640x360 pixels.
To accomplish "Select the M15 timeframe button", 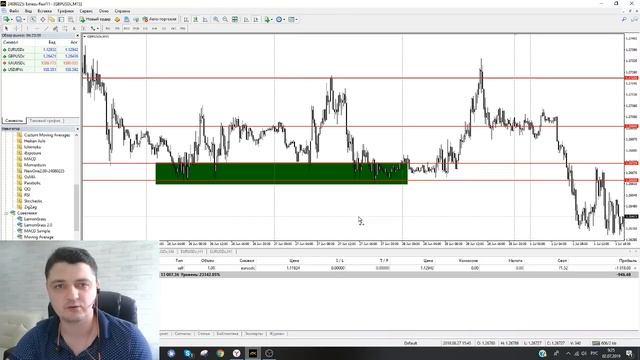I will (x=127, y=28).
